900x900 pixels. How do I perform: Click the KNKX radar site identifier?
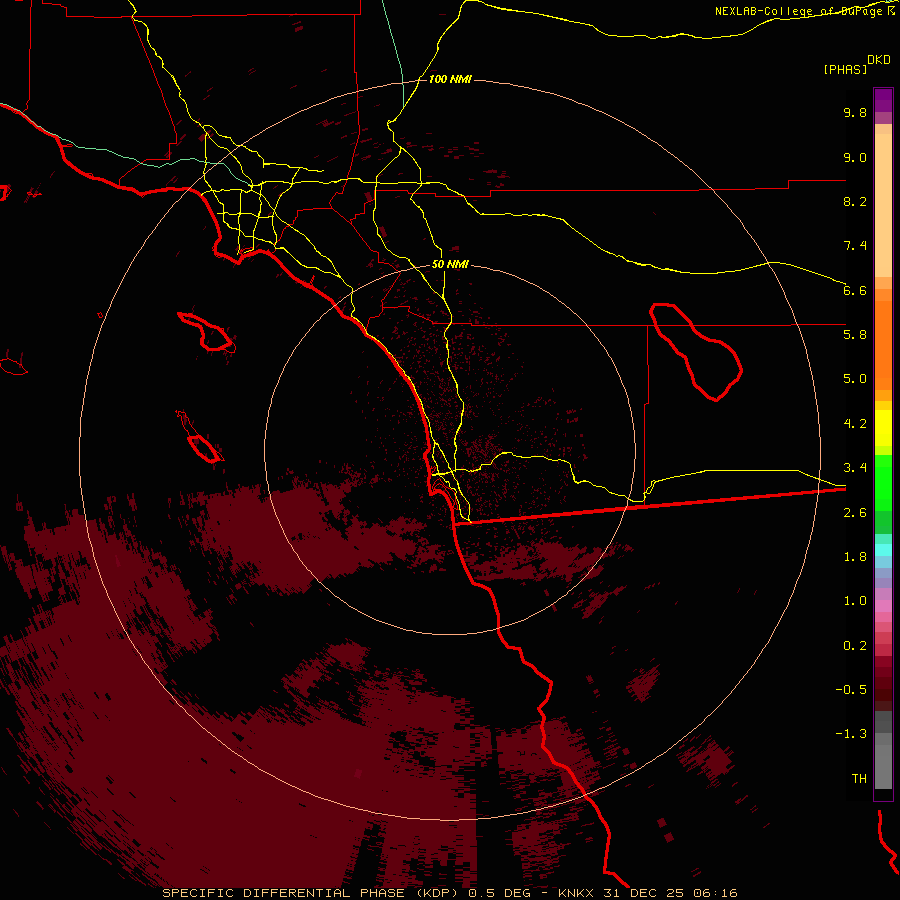[x=577, y=893]
